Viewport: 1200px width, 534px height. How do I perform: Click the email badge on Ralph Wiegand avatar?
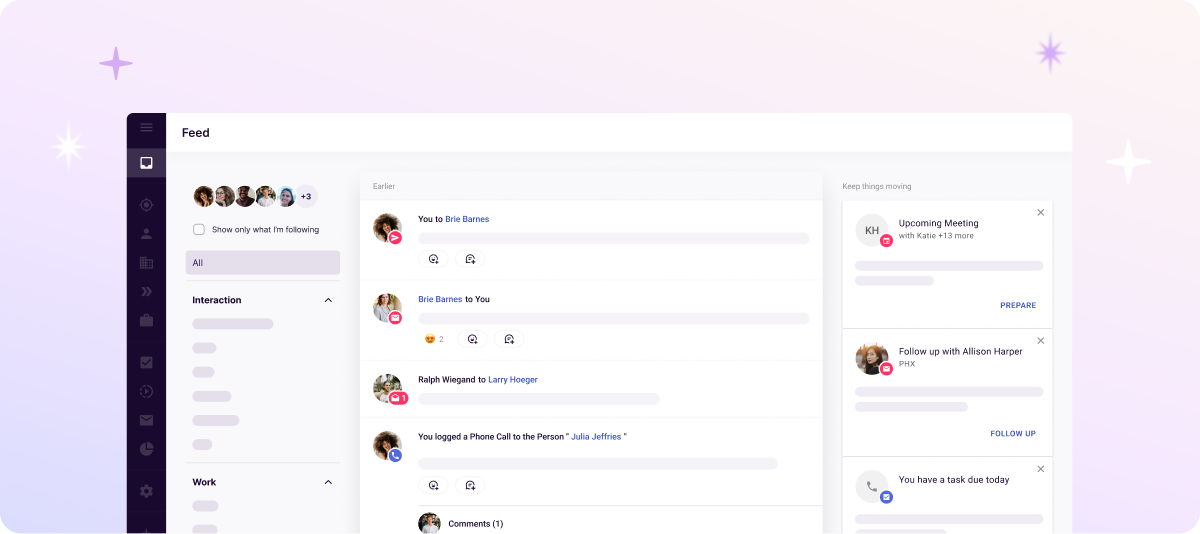coord(398,398)
